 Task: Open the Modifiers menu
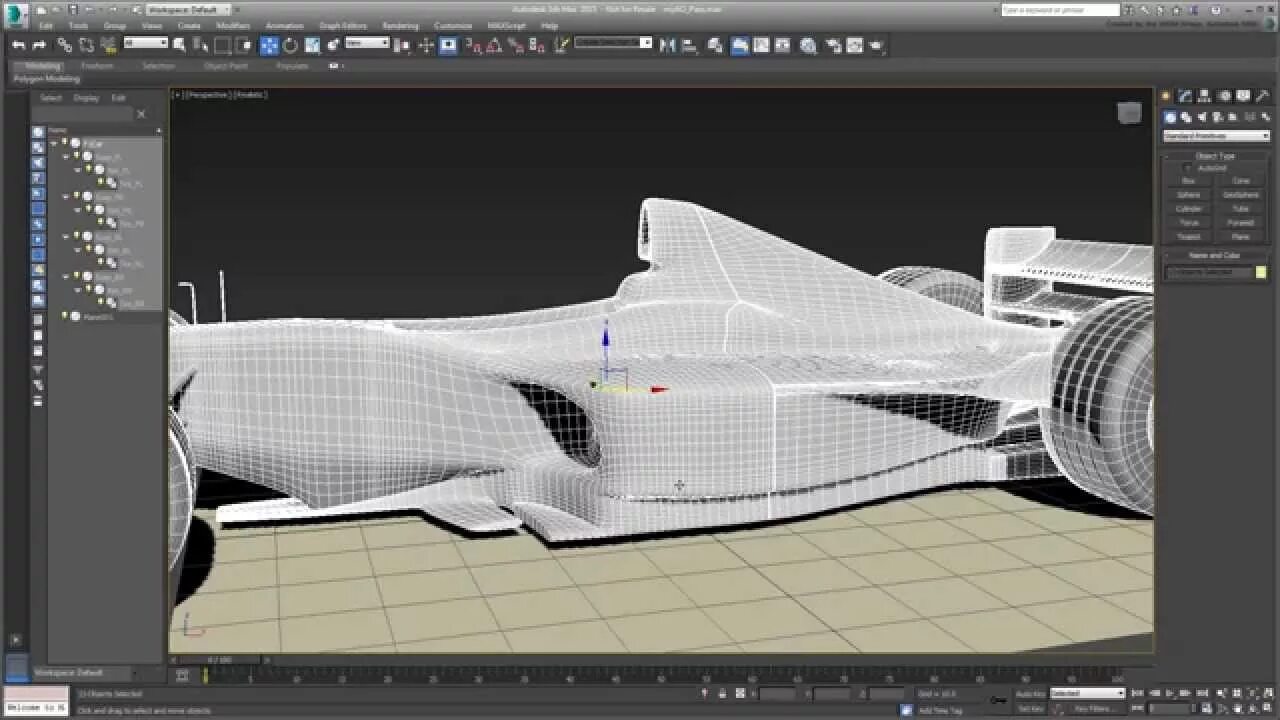(x=234, y=26)
